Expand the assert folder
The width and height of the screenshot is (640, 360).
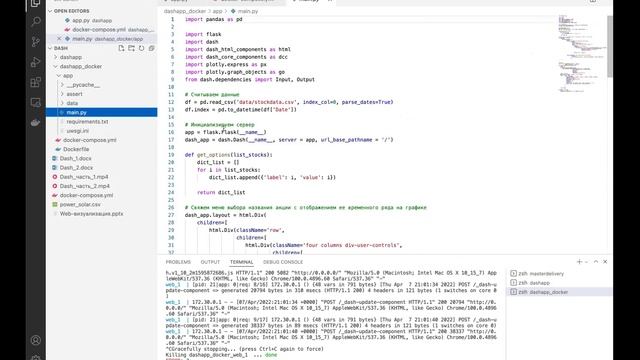[74, 94]
